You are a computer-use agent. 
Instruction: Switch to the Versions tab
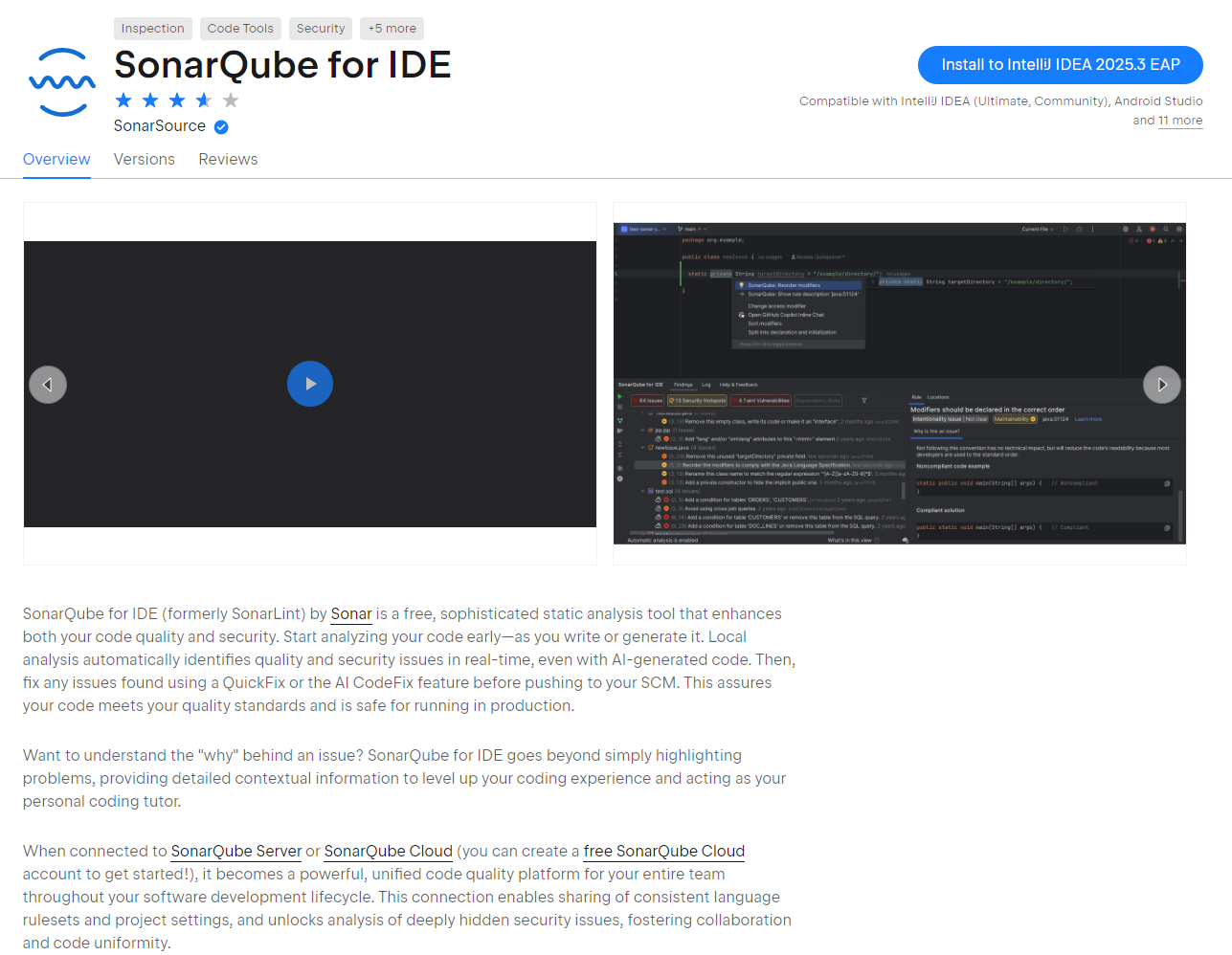tap(145, 160)
